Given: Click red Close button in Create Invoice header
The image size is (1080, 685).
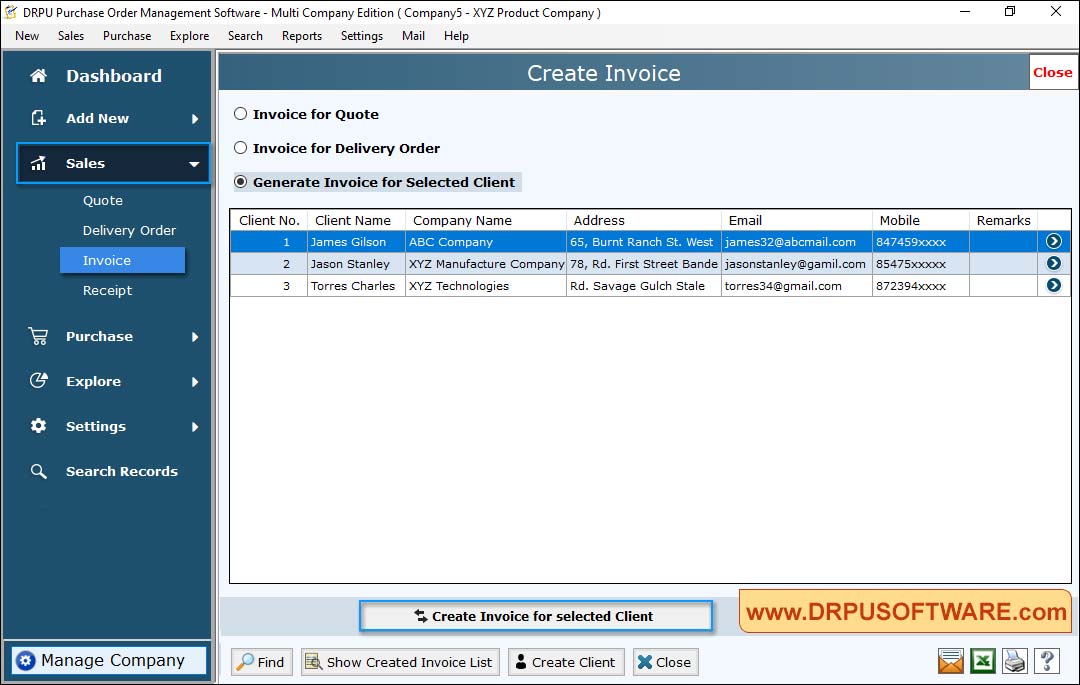Looking at the screenshot, I should [1052, 72].
